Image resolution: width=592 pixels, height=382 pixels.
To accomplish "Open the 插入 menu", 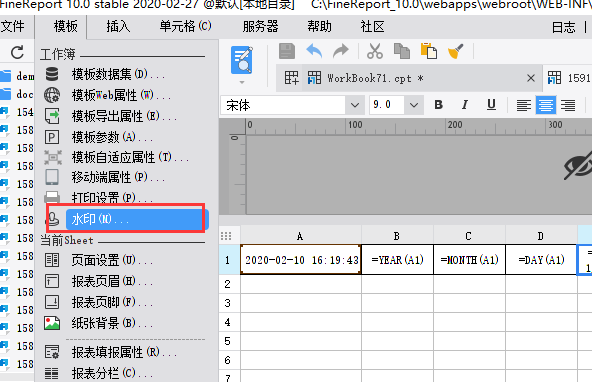I will [x=118, y=27].
